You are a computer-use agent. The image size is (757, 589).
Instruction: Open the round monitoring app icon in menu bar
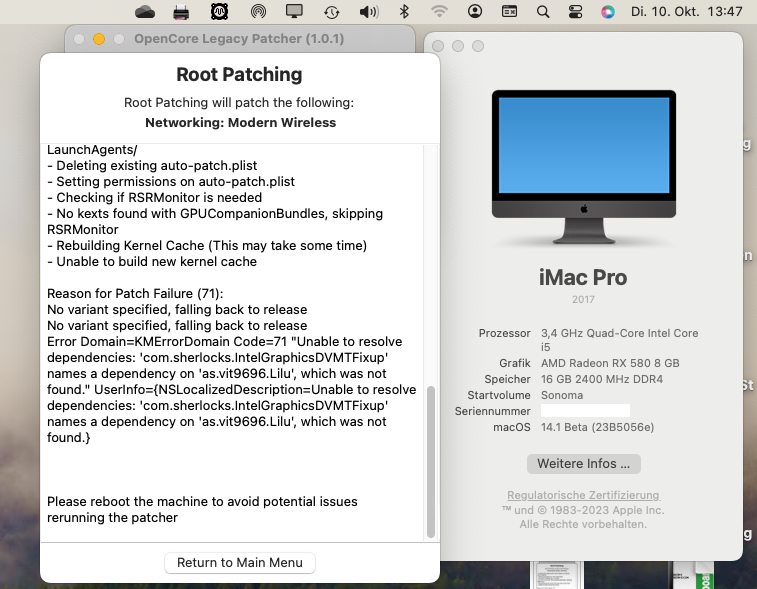[219, 12]
